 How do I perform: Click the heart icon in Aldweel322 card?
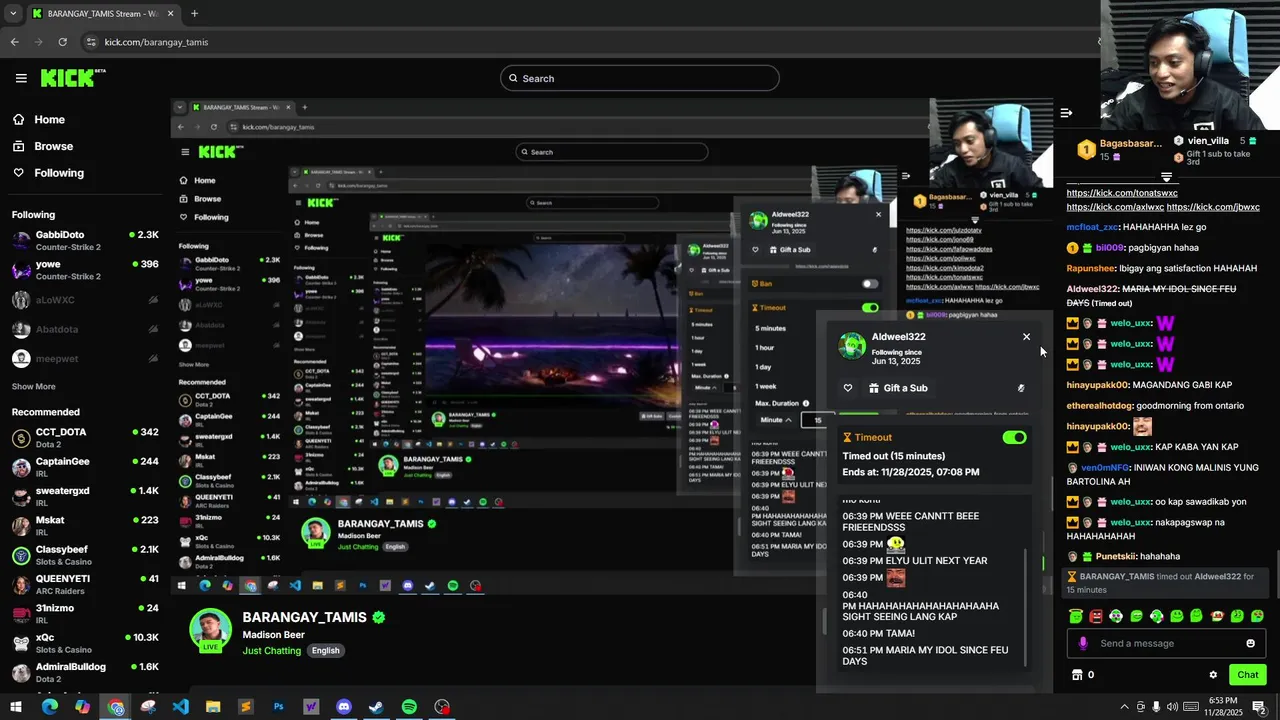[x=848, y=388]
